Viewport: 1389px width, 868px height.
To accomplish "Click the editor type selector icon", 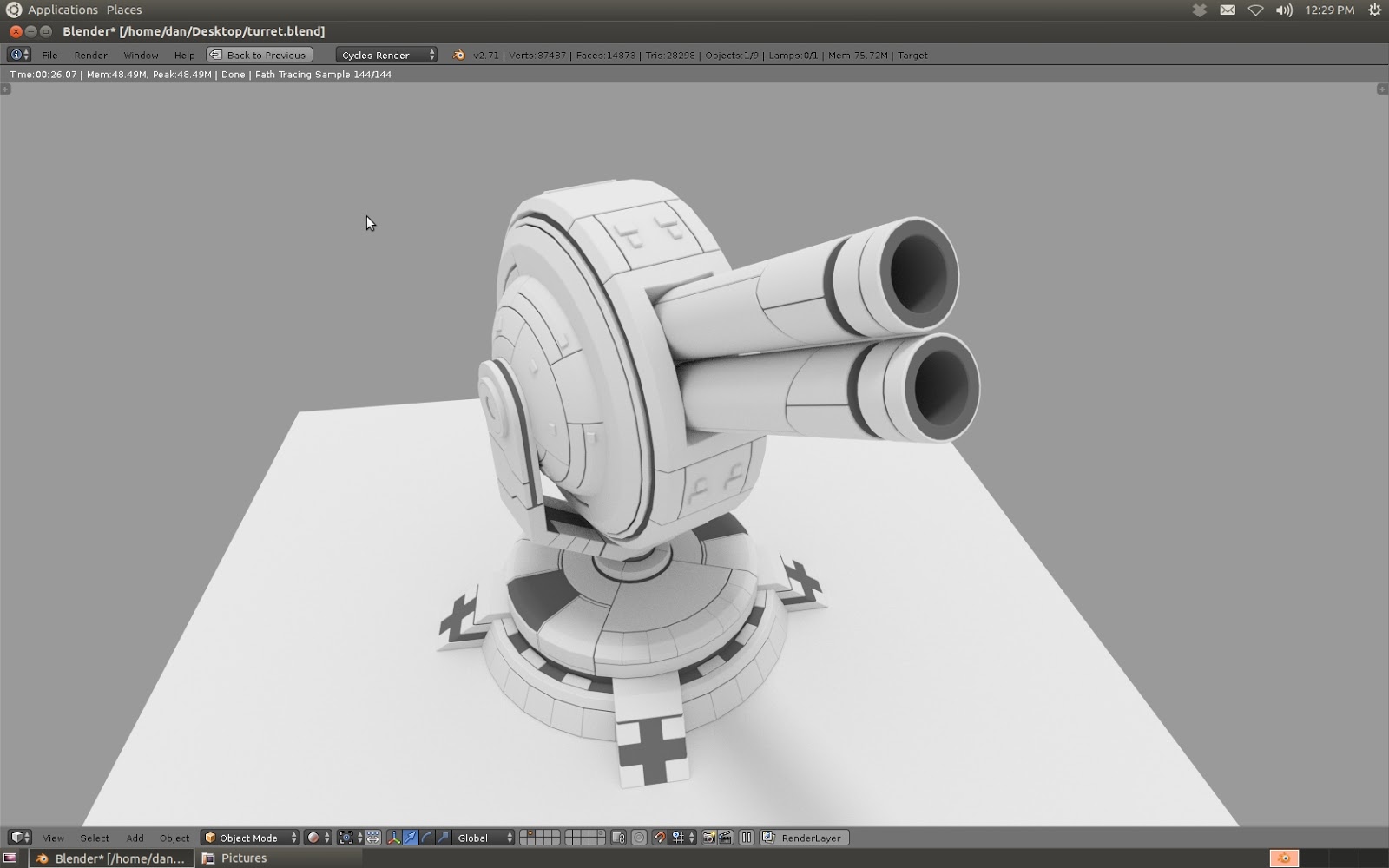I will point(17,838).
